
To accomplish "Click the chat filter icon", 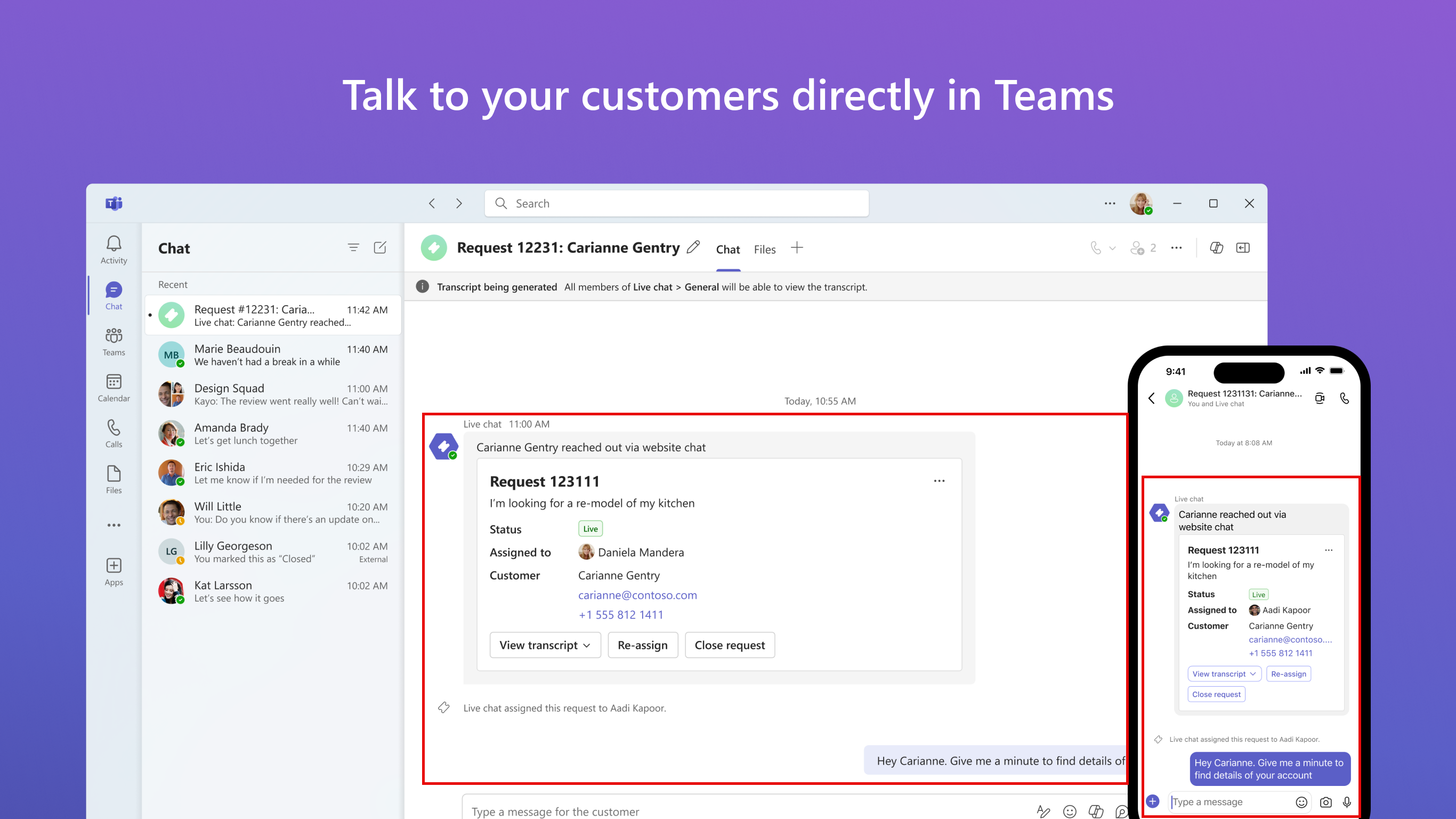I will click(x=354, y=248).
